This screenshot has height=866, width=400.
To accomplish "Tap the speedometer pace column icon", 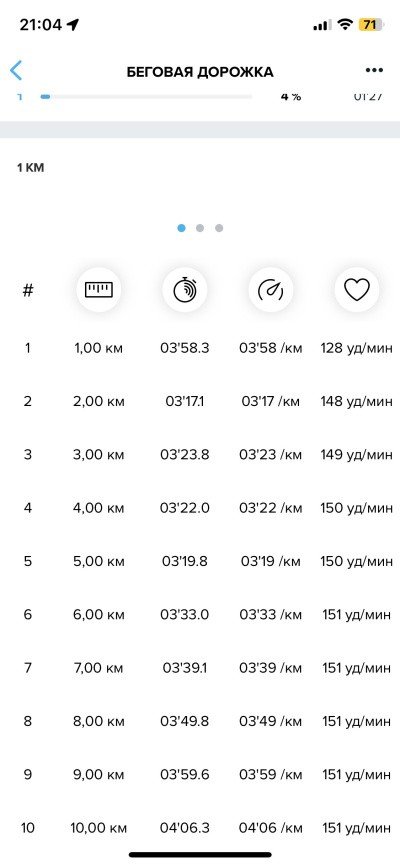I will click(x=270, y=289).
